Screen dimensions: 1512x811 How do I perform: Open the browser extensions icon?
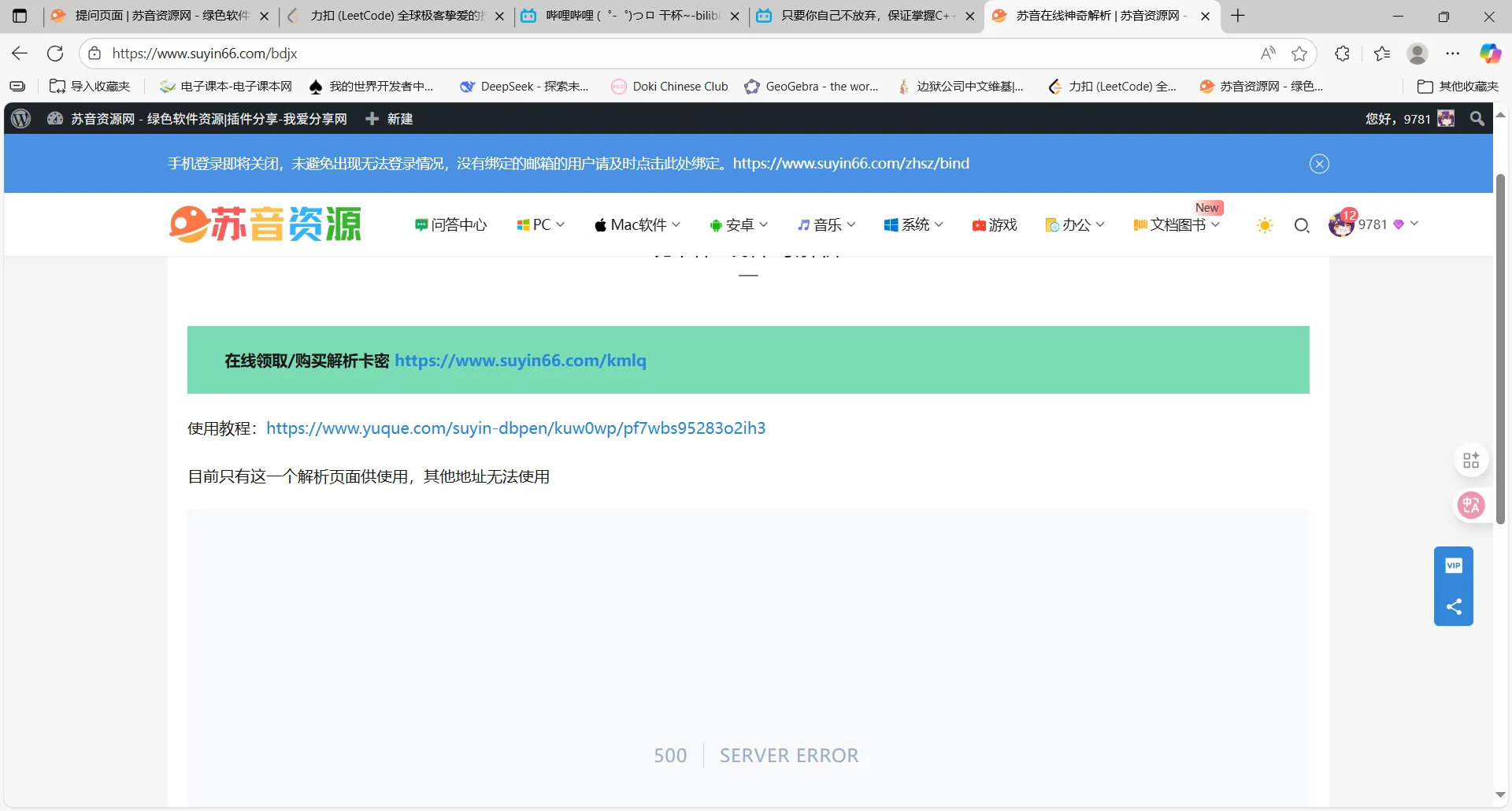1343,54
